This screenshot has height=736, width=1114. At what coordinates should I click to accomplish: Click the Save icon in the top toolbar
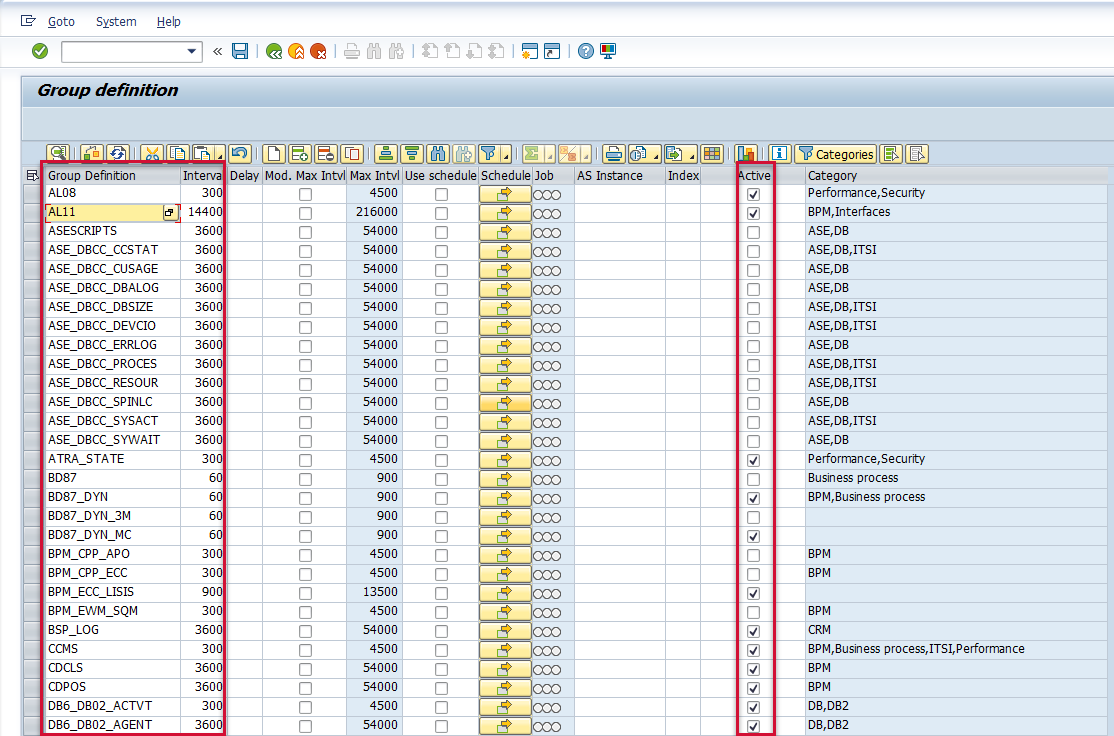pyautogui.click(x=240, y=51)
